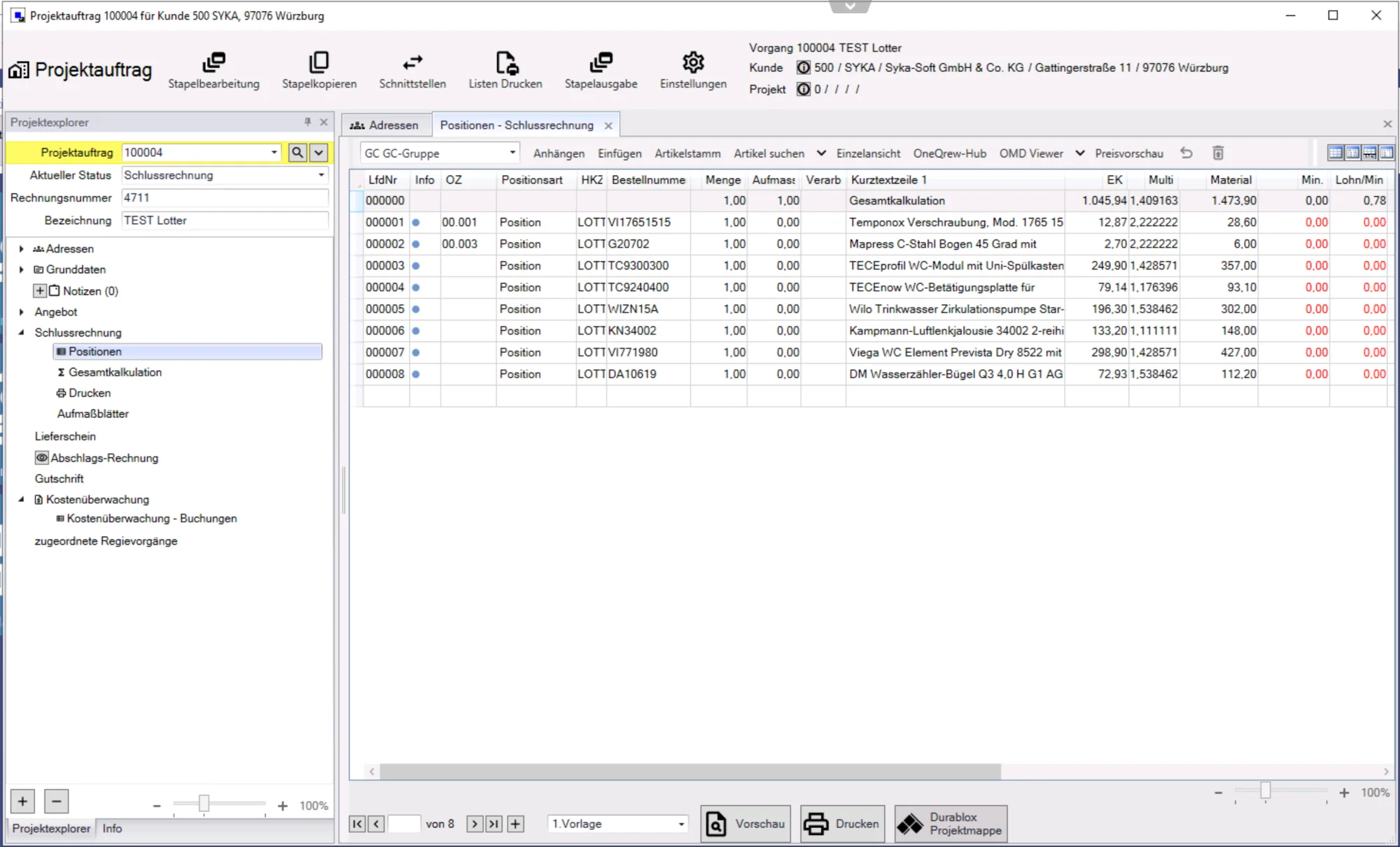
Task: Search Projektauftrag with magnifier icon
Action: click(x=297, y=153)
